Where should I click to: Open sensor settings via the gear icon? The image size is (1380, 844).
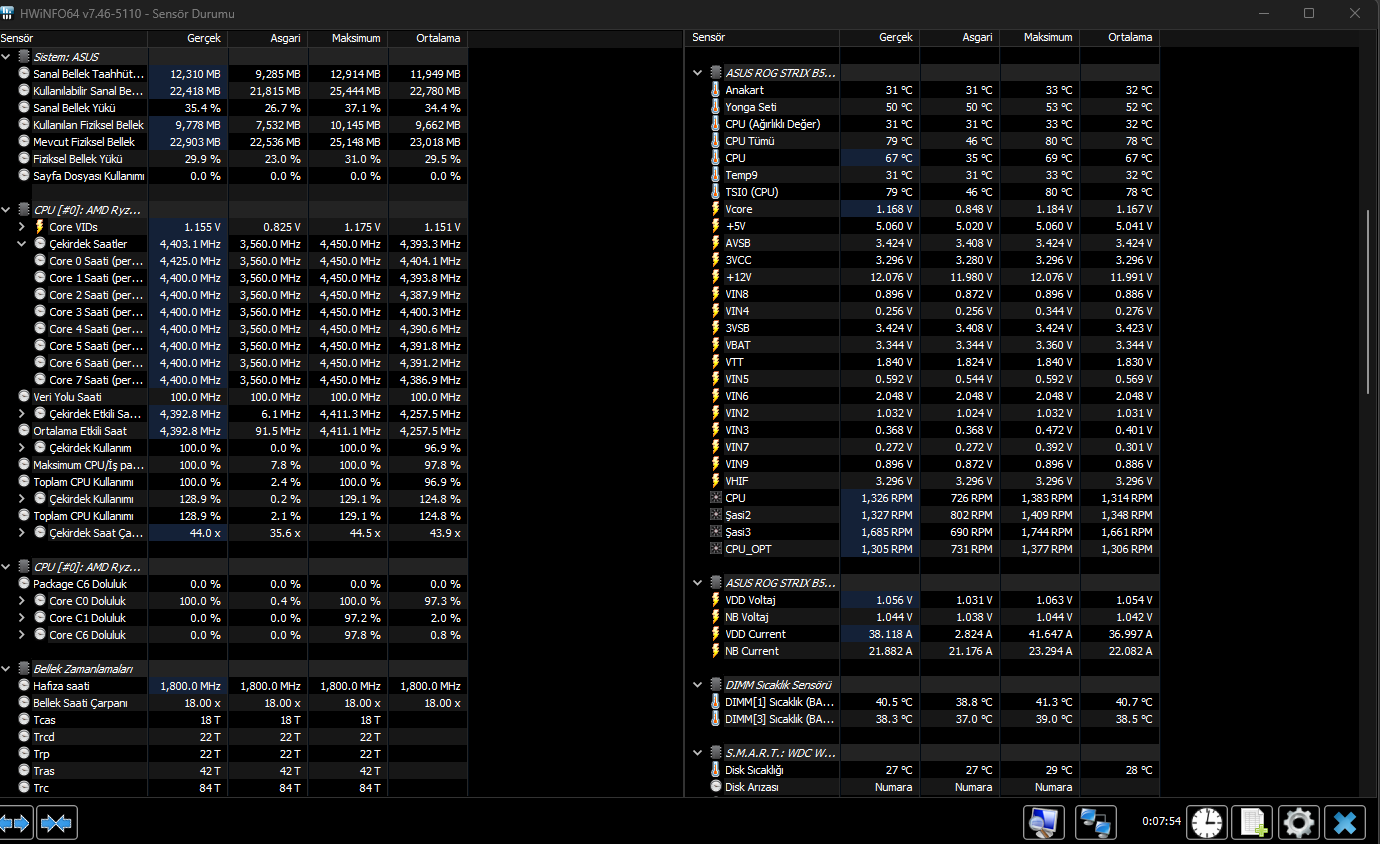(x=1299, y=823)
